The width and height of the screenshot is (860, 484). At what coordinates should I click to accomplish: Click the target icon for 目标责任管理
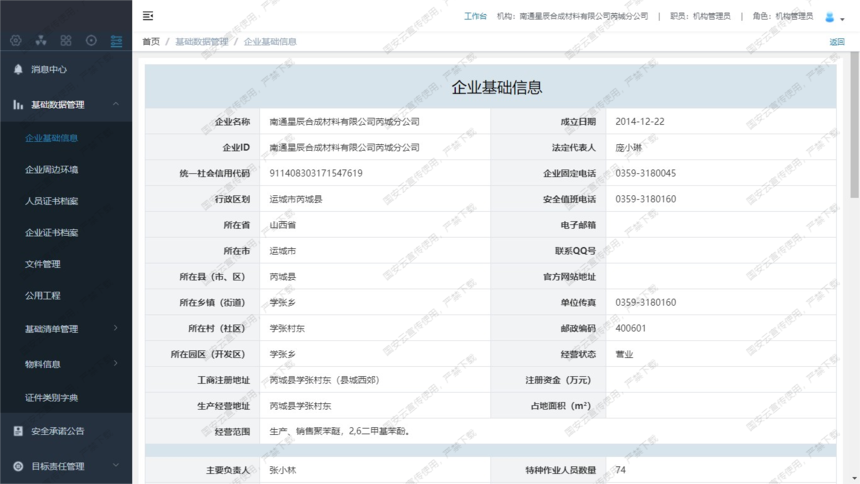[x=18, y=466]
